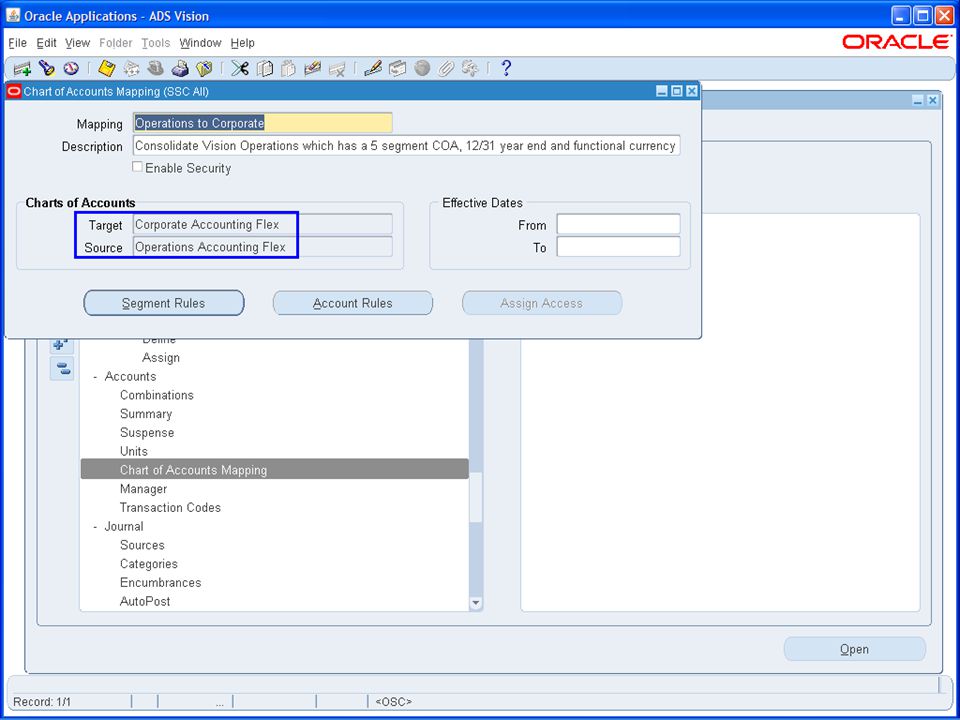
Task: Click the Paste clipboard icon
Action: (288, 68)
